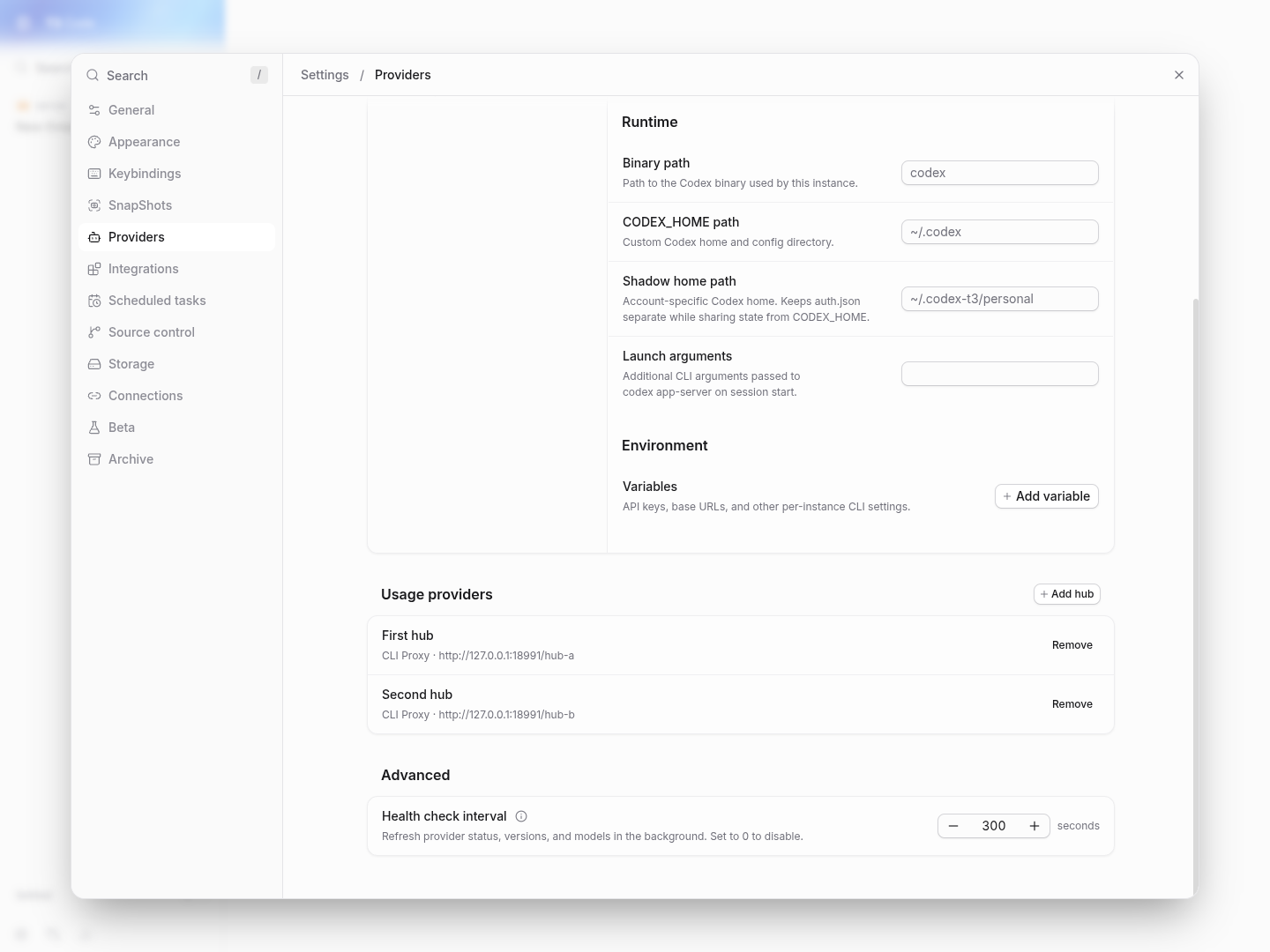Image resolution: width=1270 pixels, height=952 pixels.
Task: Focus the Launch arguments text field
Action: [999, 374]
